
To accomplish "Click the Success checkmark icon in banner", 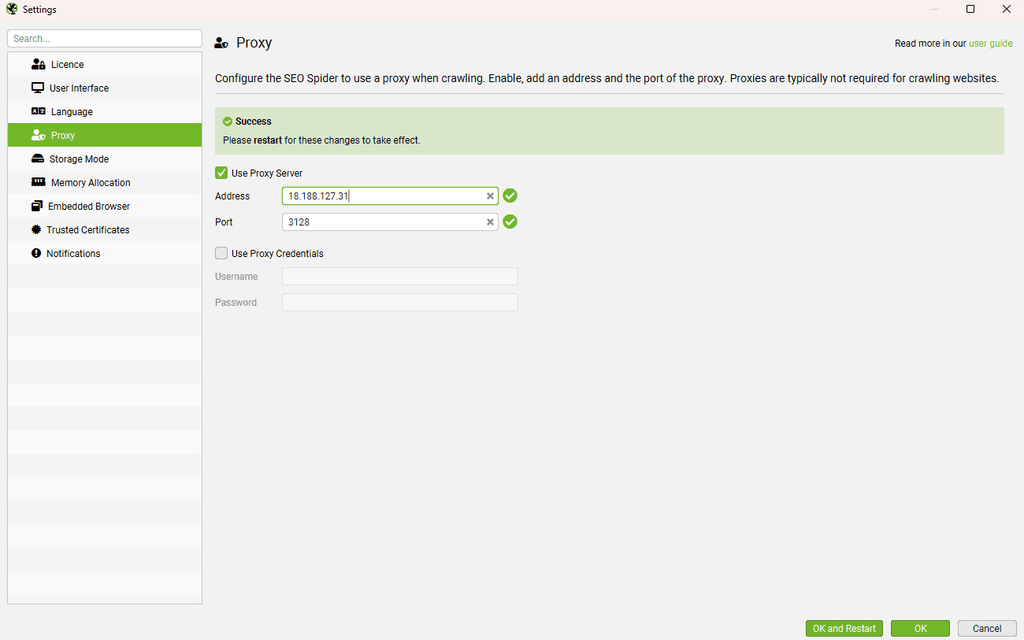I will 227,121.
